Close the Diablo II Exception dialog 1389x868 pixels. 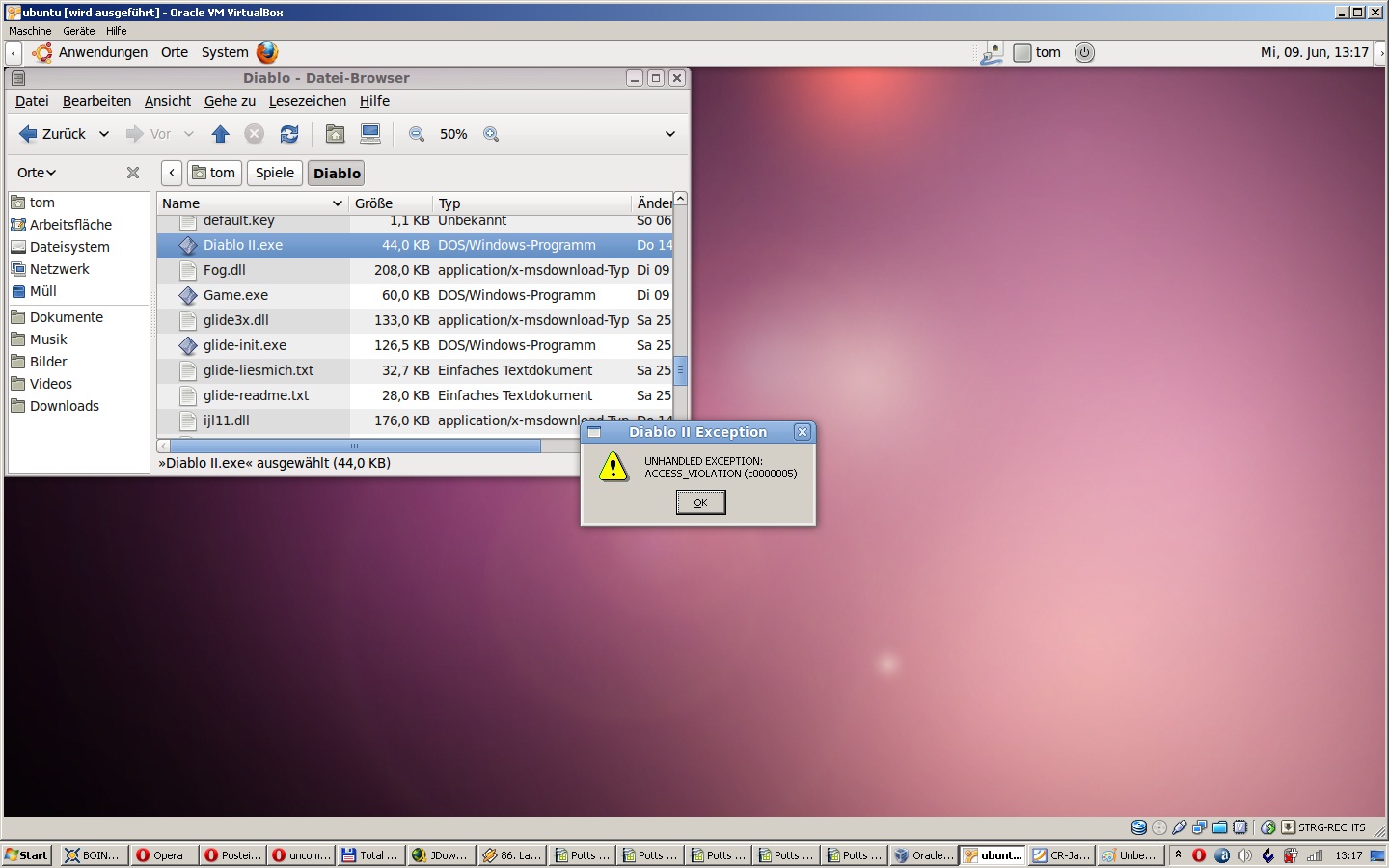point(803,432)
